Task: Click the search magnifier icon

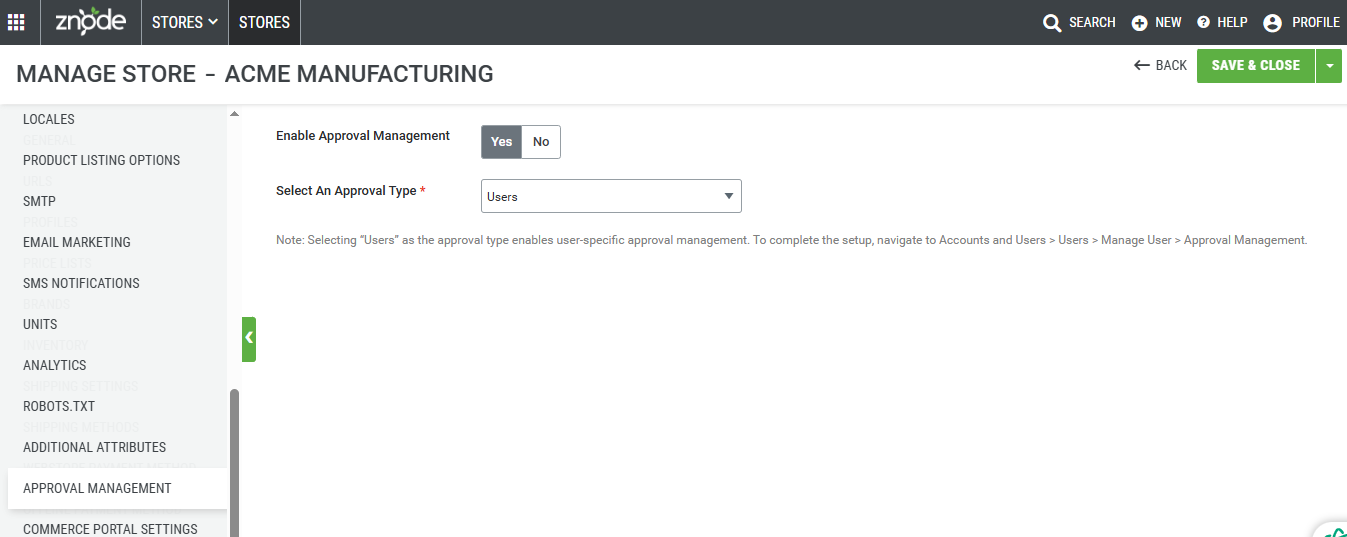Action: pos(1052,23)
